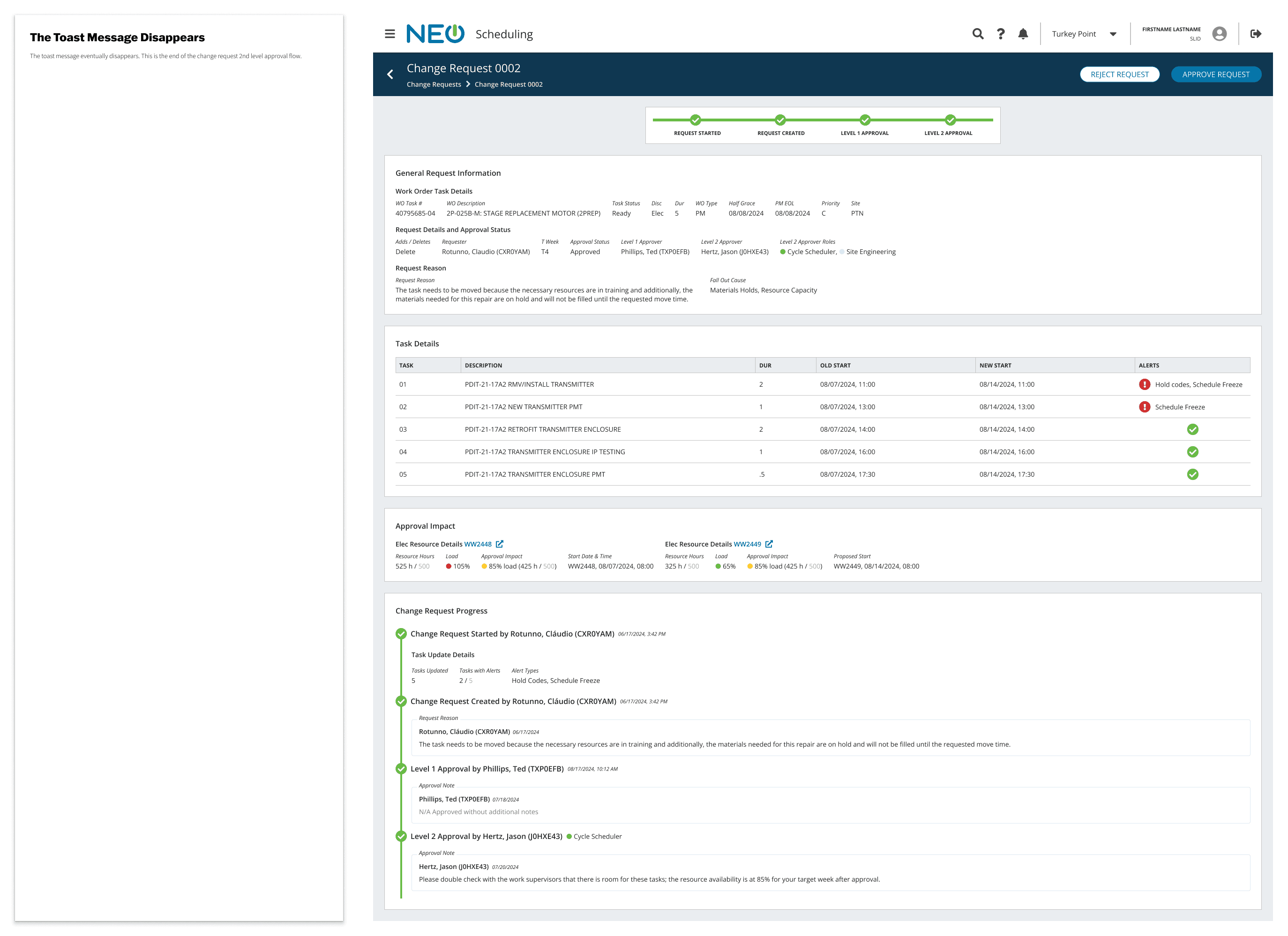1288x936 pixels.
Task: Open the hamburger navigation menu
Action: pos(389,34)
